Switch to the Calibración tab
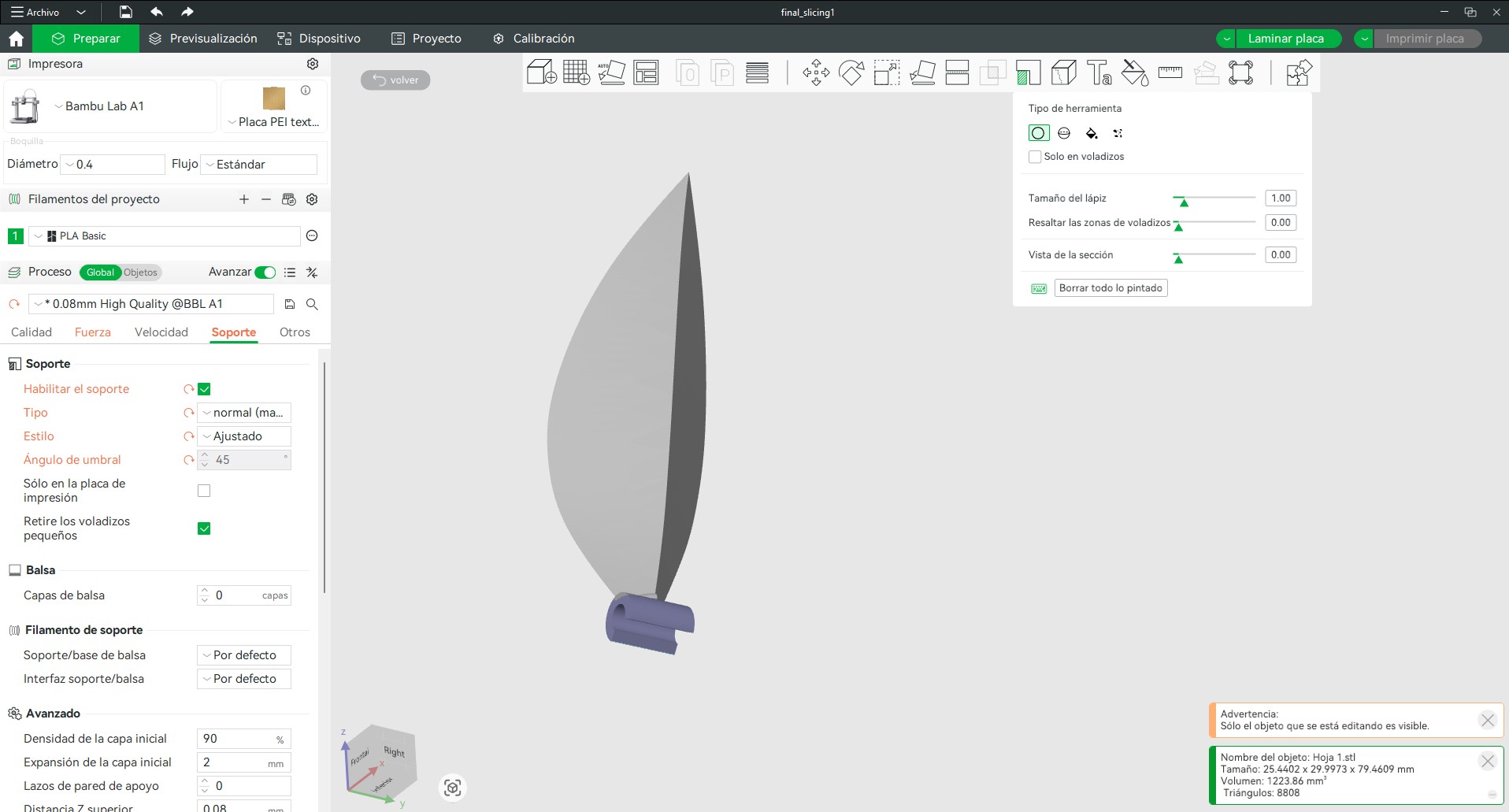 (x=533, y=39)
